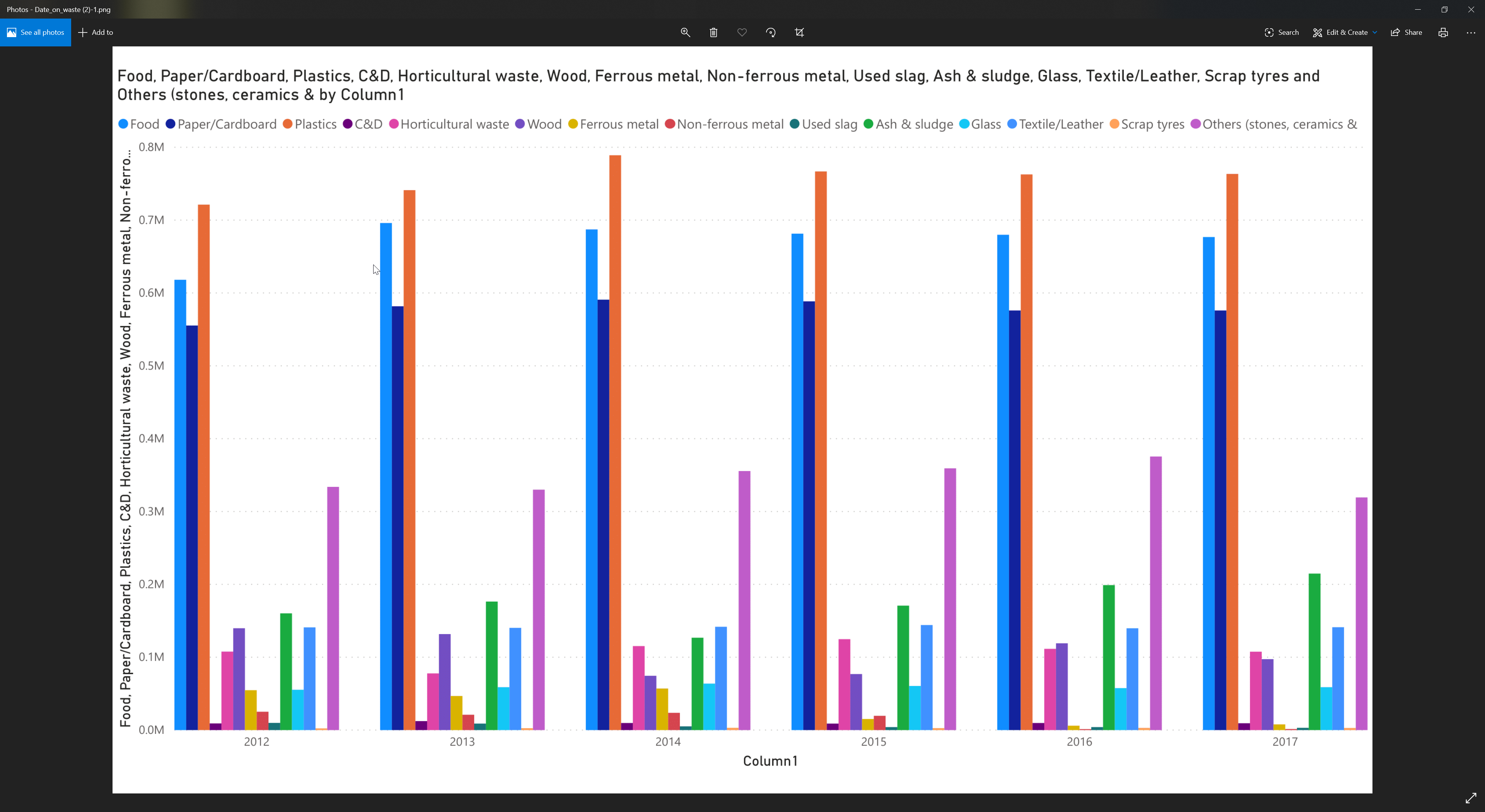Open the Search visual search button

(x=1282, y=32)
